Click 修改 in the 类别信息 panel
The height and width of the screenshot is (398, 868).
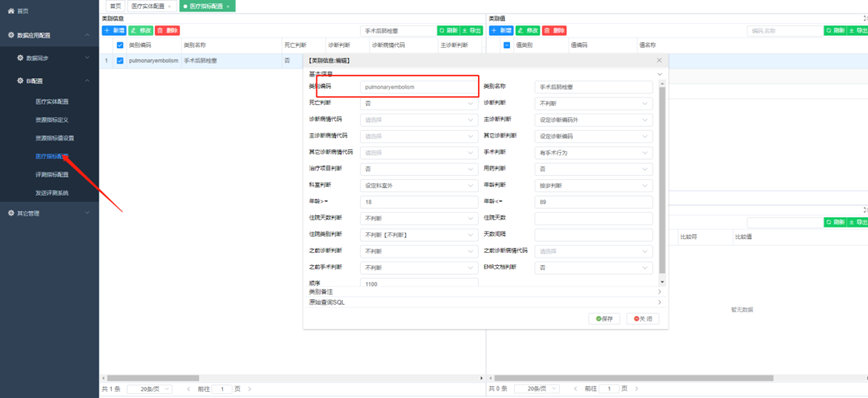coord(141,30)
